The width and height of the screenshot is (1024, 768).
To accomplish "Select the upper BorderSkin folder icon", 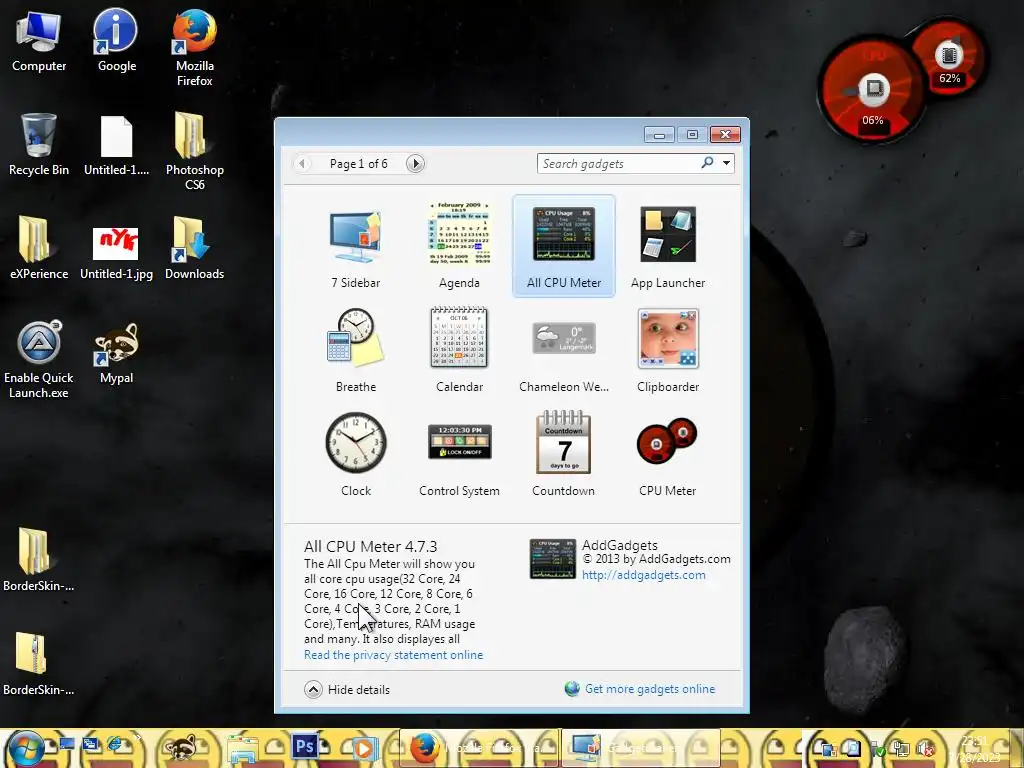I will coord(39,560).
